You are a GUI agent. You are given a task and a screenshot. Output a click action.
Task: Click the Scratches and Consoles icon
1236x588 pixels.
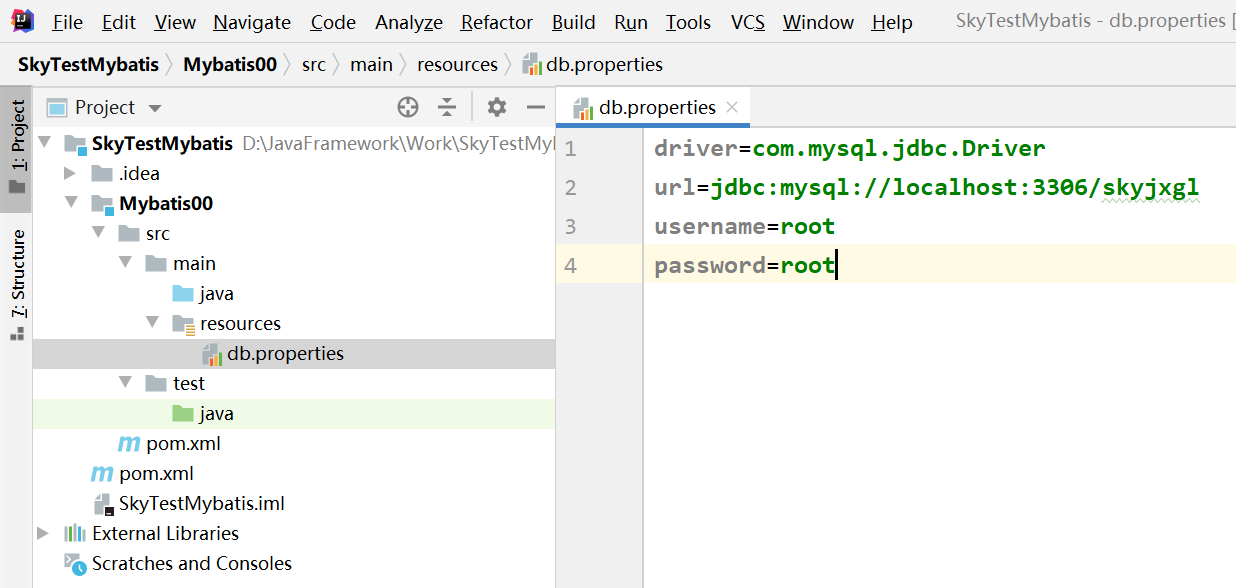point(75,563)
